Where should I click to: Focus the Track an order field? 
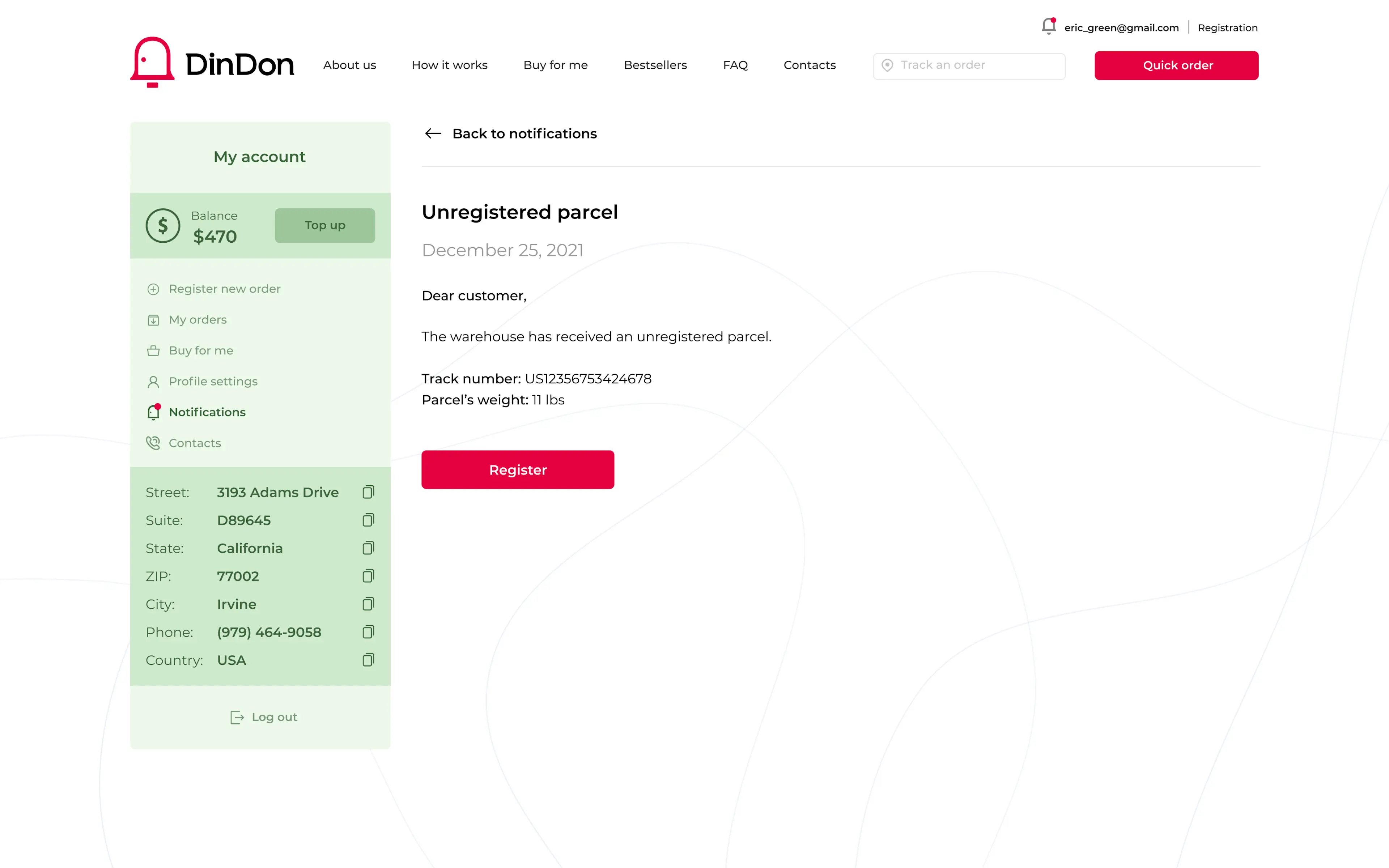tap(976, 65)
